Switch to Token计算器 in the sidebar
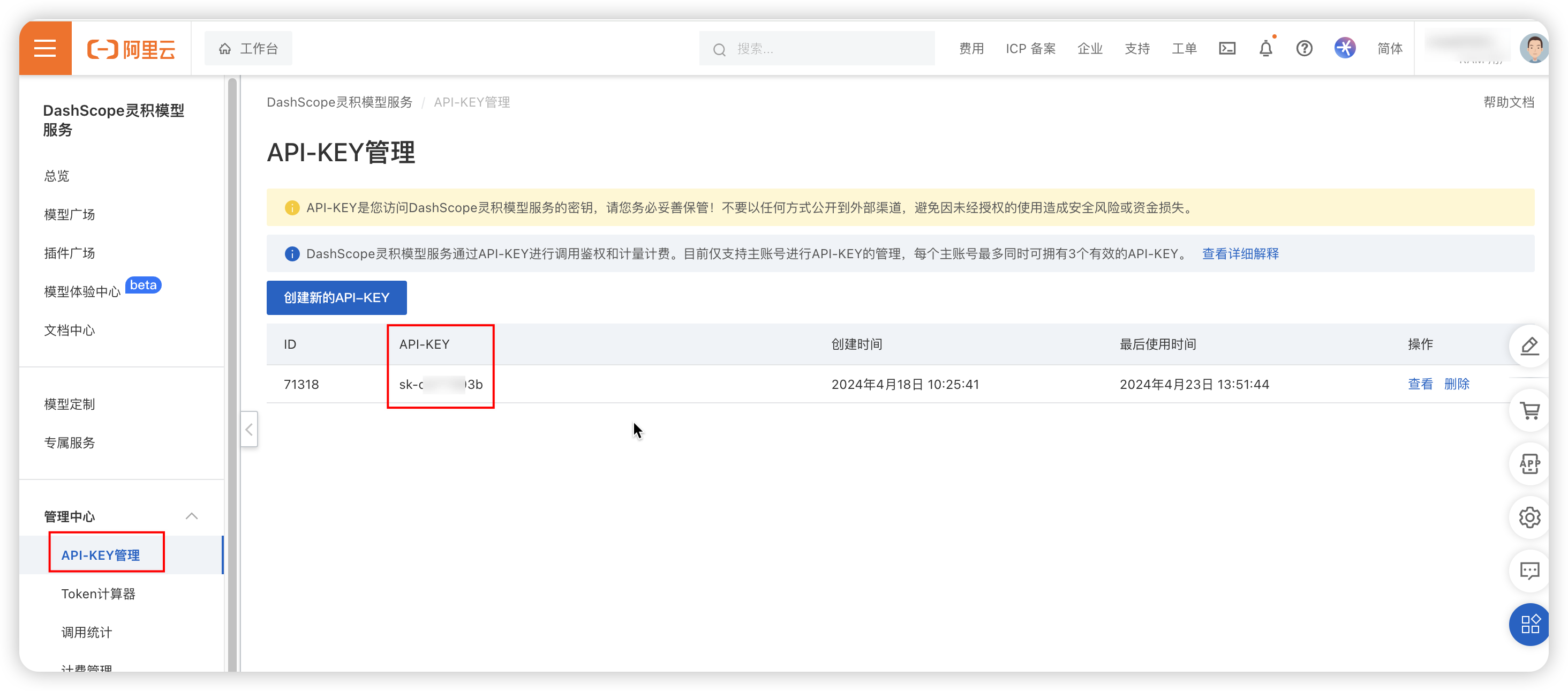Viewport: 1568px width, 691px height. [98, 594]
